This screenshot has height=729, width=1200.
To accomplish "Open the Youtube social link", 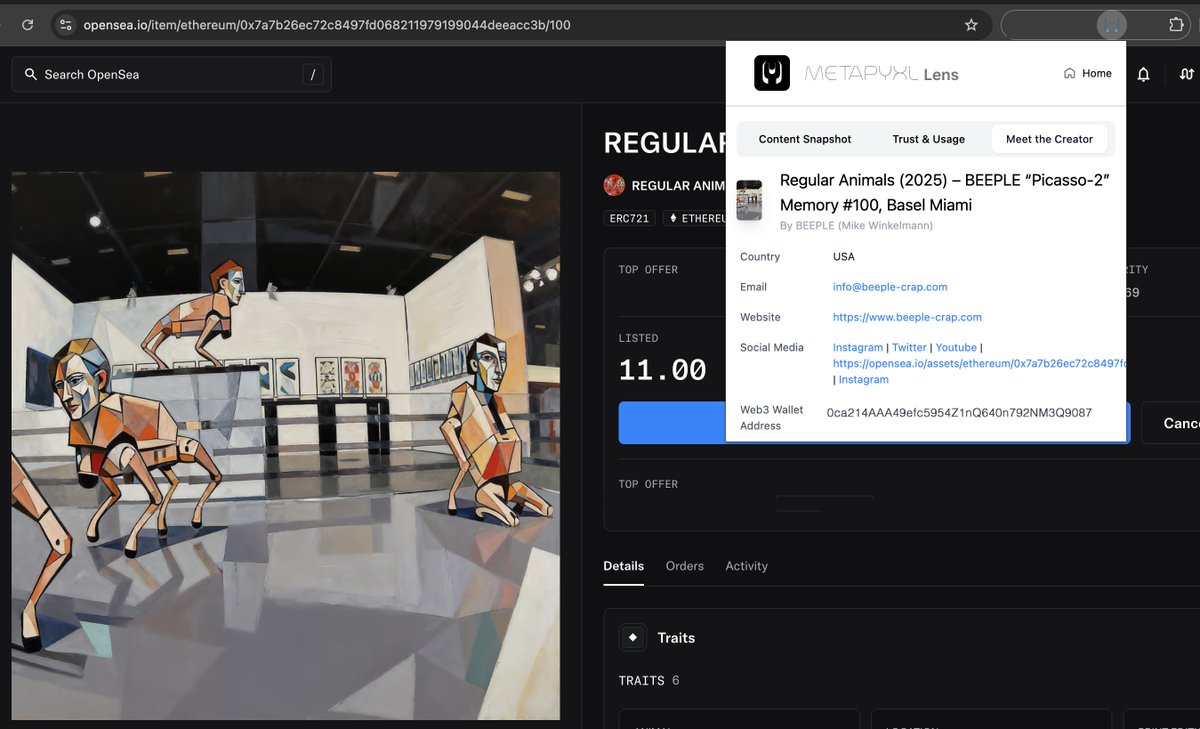I will point(956,347).
